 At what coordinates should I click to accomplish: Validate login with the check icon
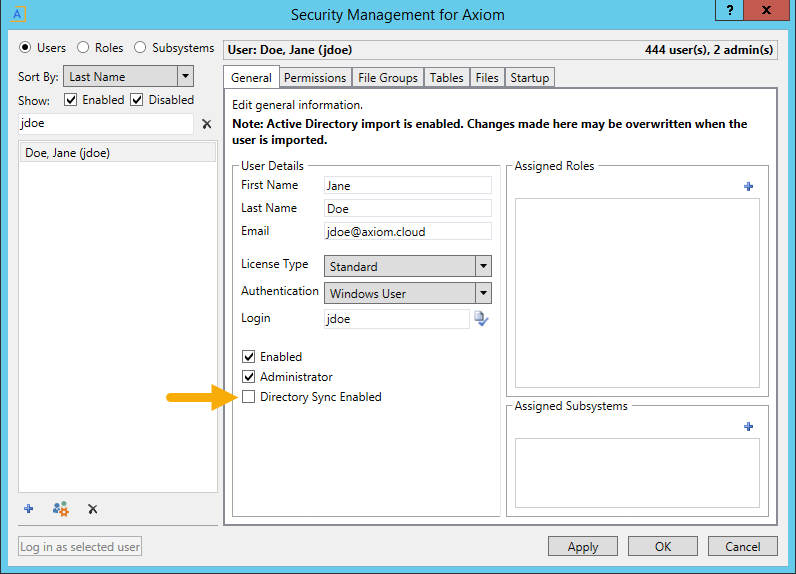point(481,319)
